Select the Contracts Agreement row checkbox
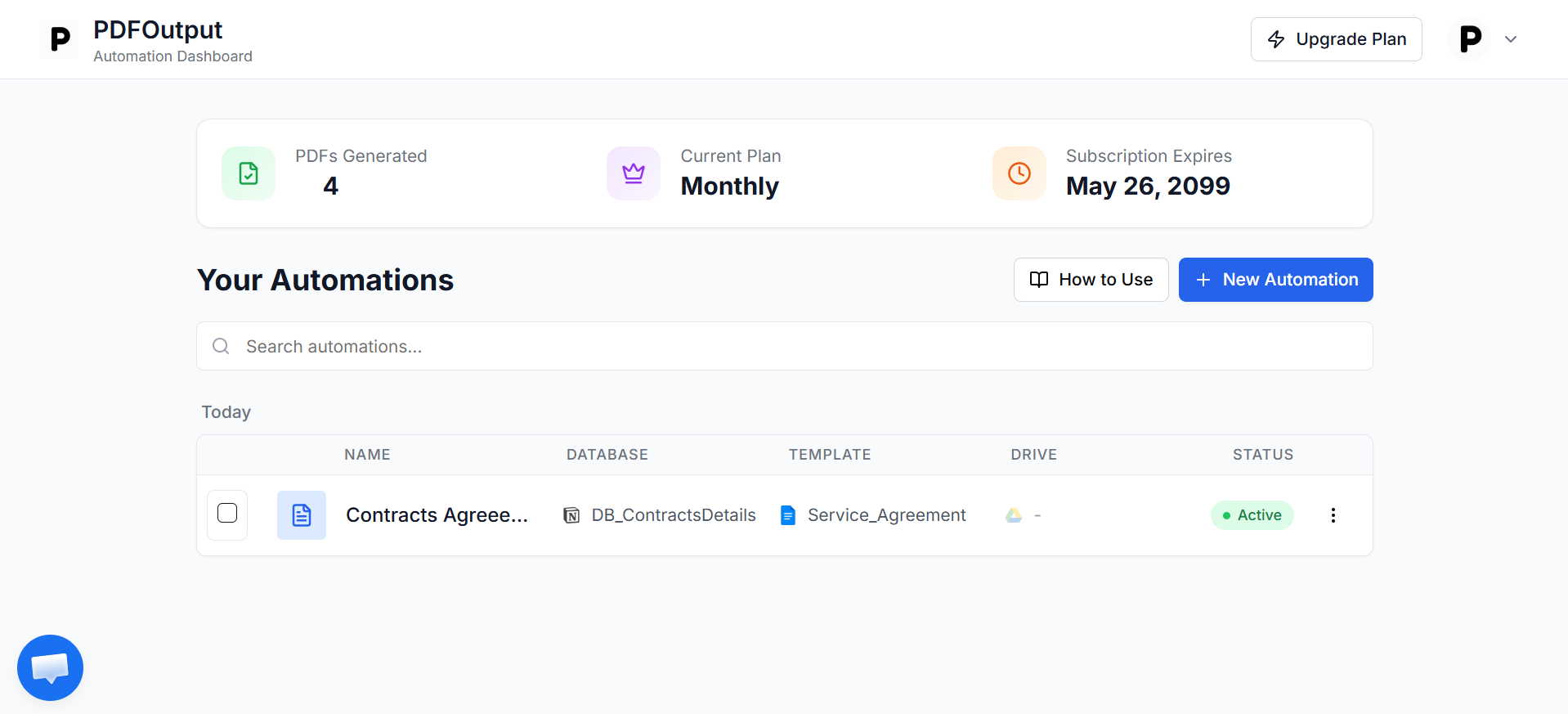Screen dimensions: 1568x714 click(x=227, y=513)
